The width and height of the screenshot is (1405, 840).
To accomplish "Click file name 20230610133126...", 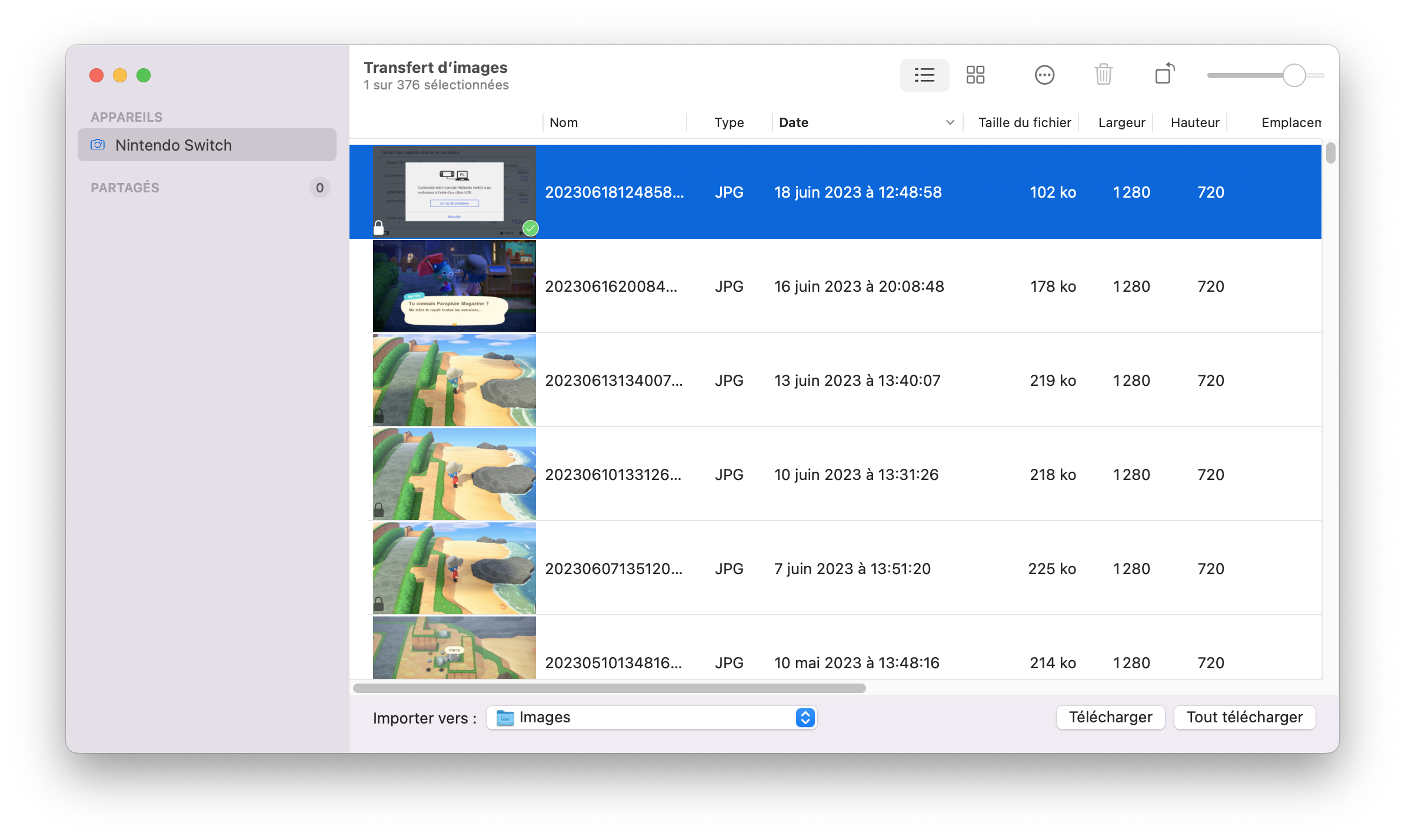I will pyautogui.click(x=613, y=475).
